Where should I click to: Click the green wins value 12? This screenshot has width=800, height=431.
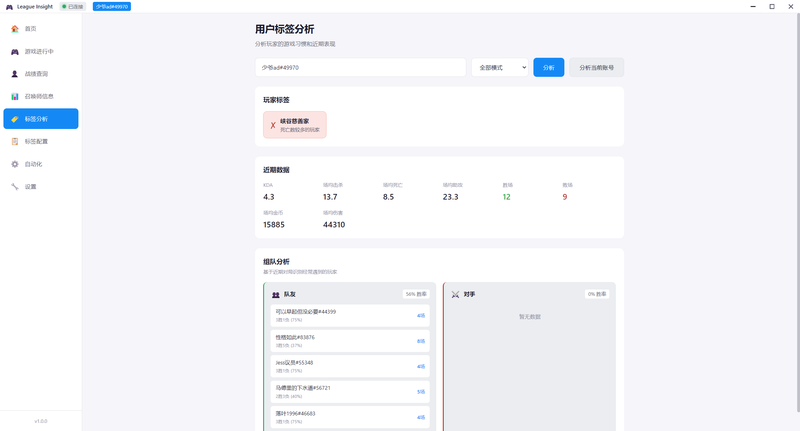click(x=506, y=197)
